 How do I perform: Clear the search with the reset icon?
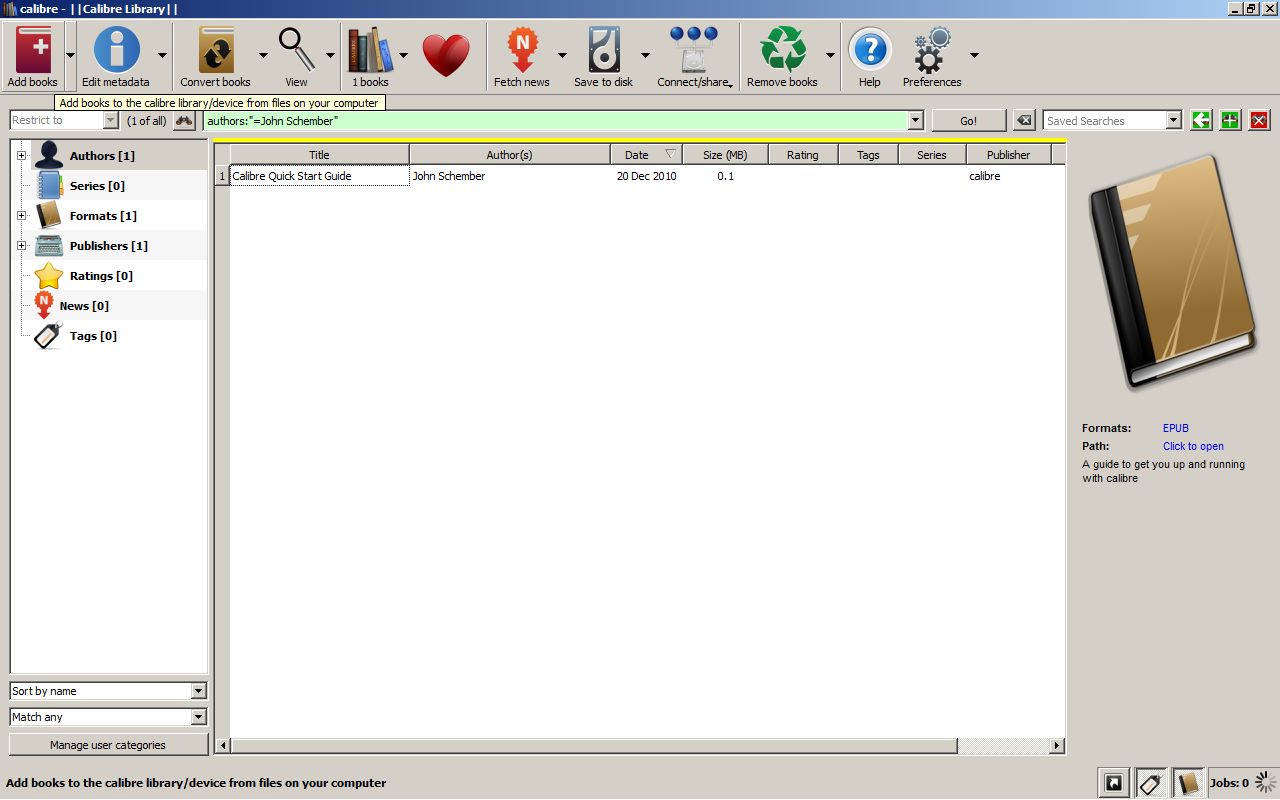point(1024,121)
